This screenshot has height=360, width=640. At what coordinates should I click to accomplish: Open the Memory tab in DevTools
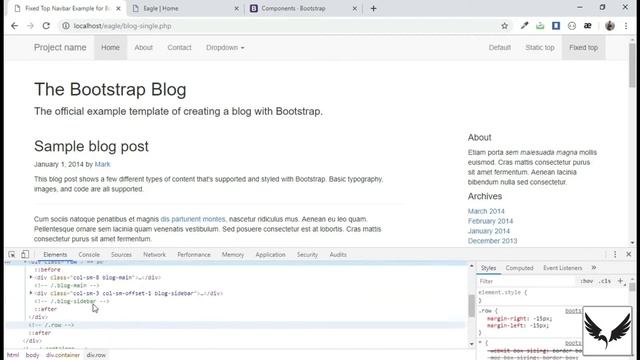tap(233, 254)
